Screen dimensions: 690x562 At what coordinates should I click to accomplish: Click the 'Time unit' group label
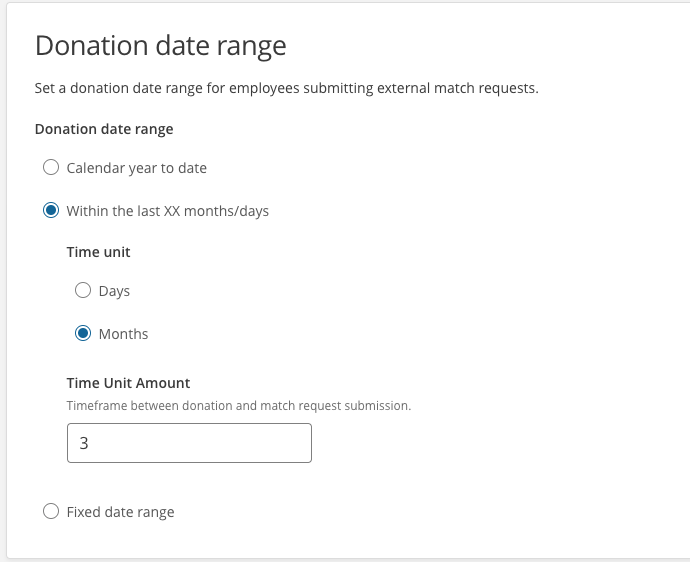coord(99,252)
